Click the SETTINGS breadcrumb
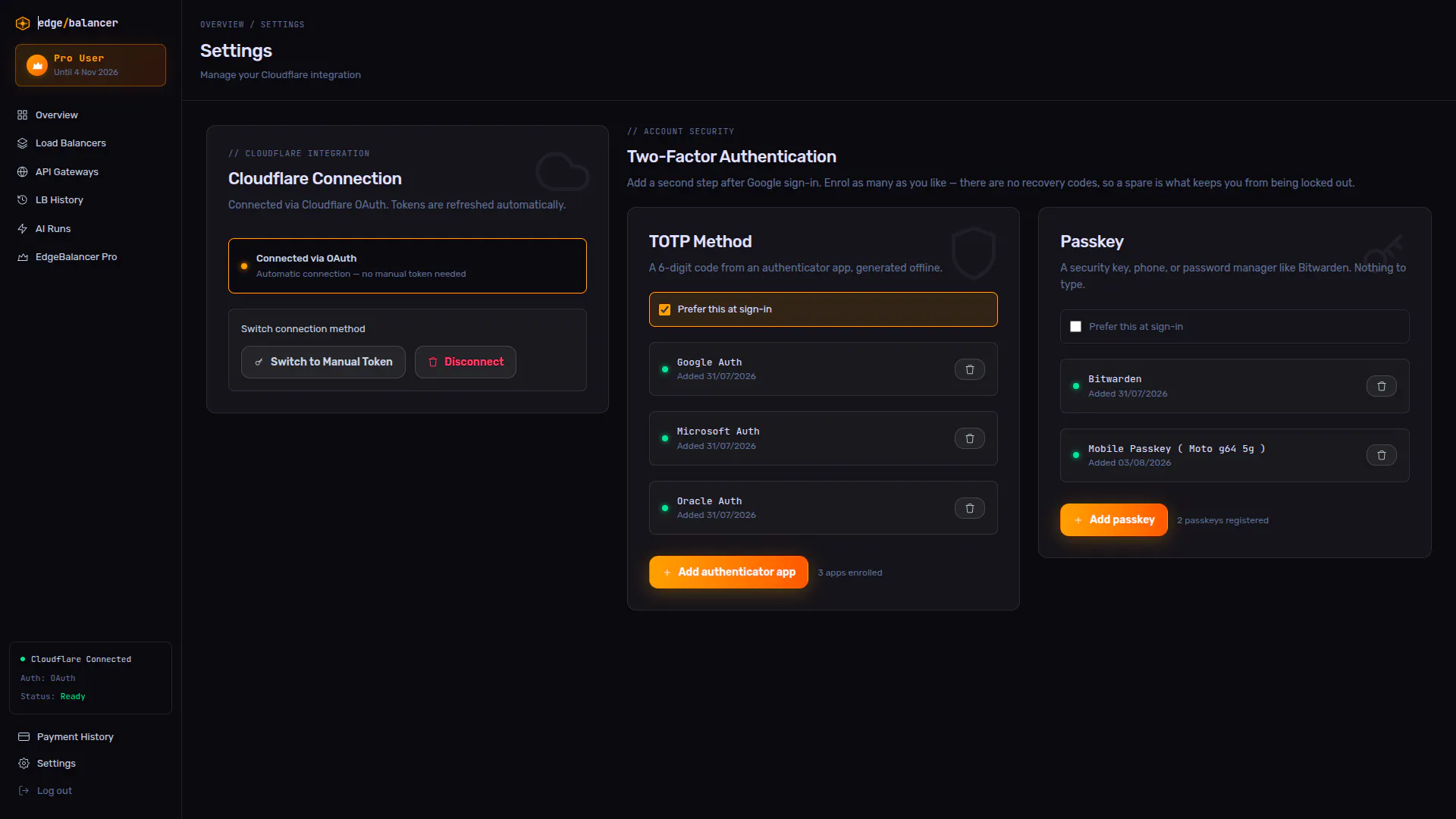The width and height of the screenshot is (1456, 819). (283, 25)
